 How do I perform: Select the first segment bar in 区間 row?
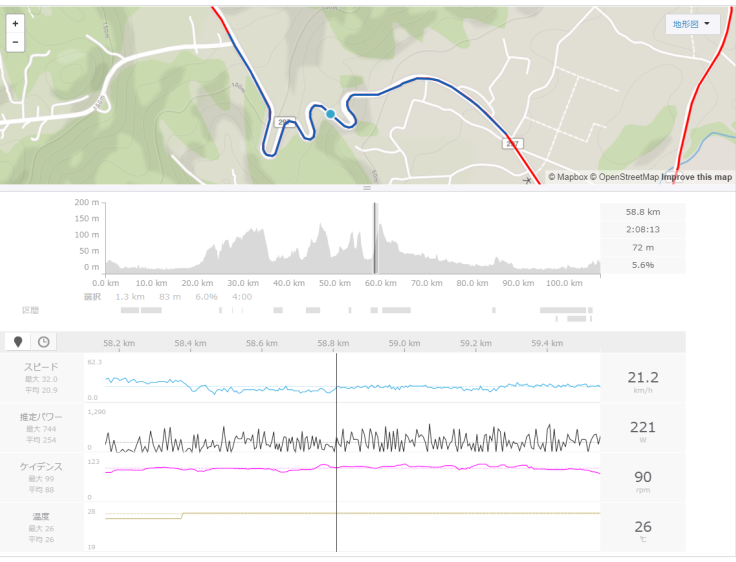[x=130, y=310]
